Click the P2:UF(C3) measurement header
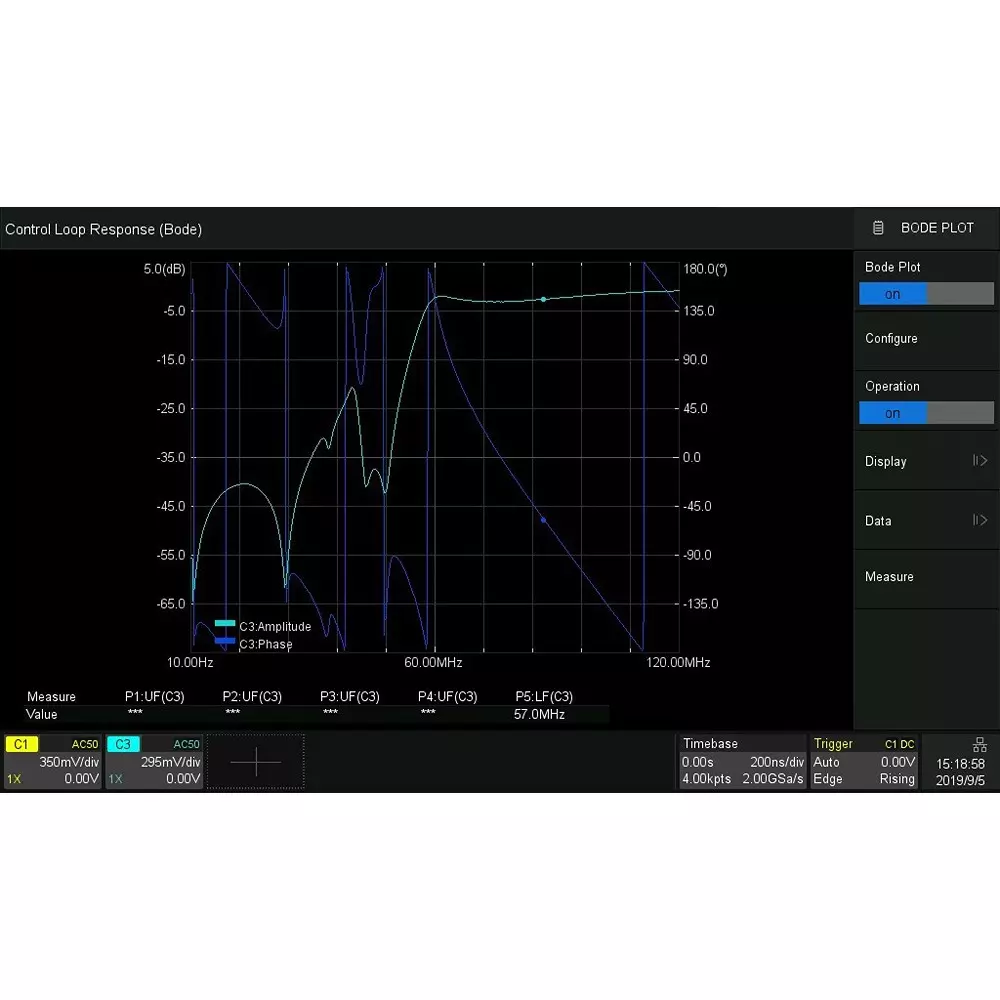 pos(252,696)
